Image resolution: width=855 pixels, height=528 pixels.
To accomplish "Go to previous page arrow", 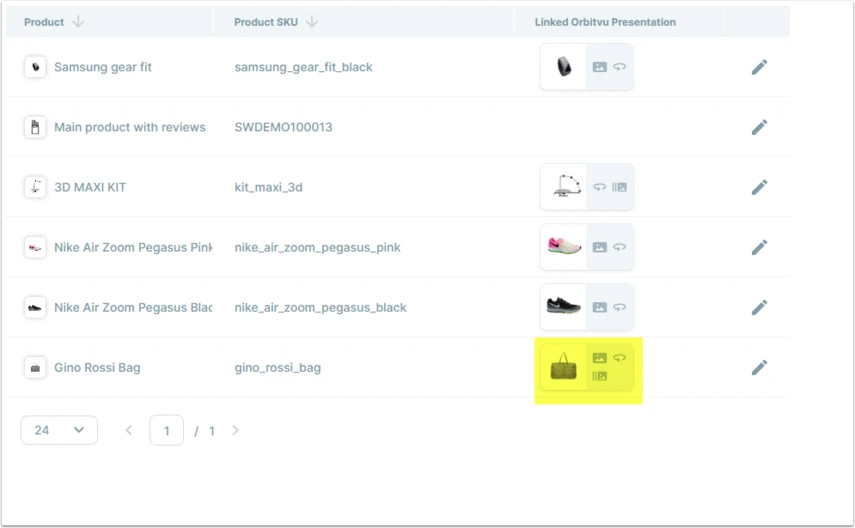I will pyautogui.click(x=129, y=430).
